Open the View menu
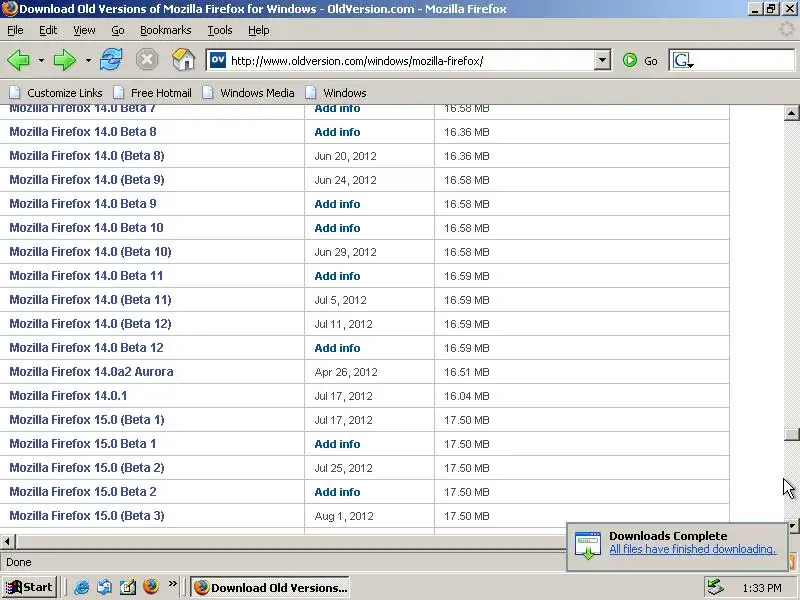The image size is (800, 600). [84, 30]
